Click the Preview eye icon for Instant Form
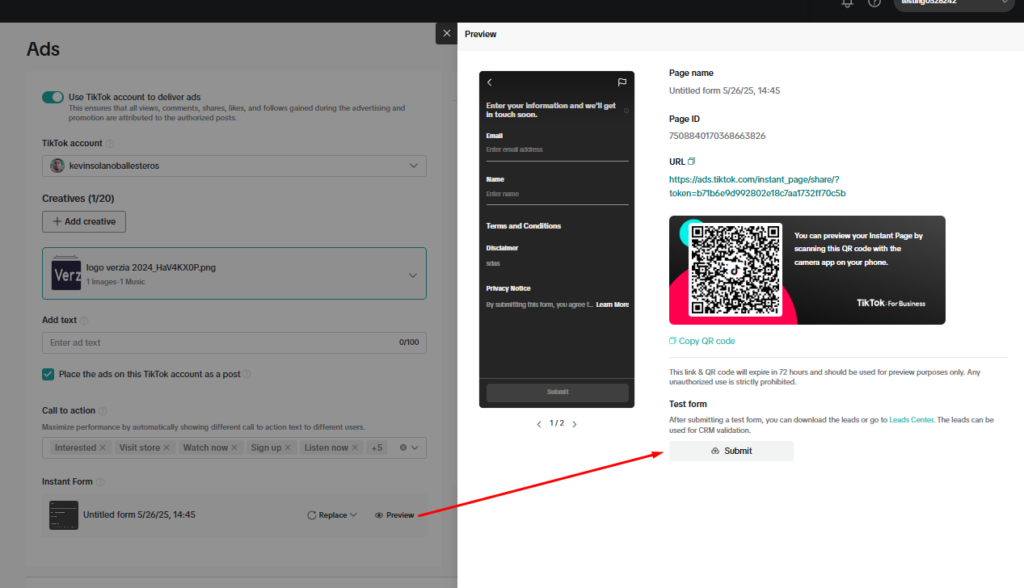This screenshot has width=1024, height=588. click(380, 515)
